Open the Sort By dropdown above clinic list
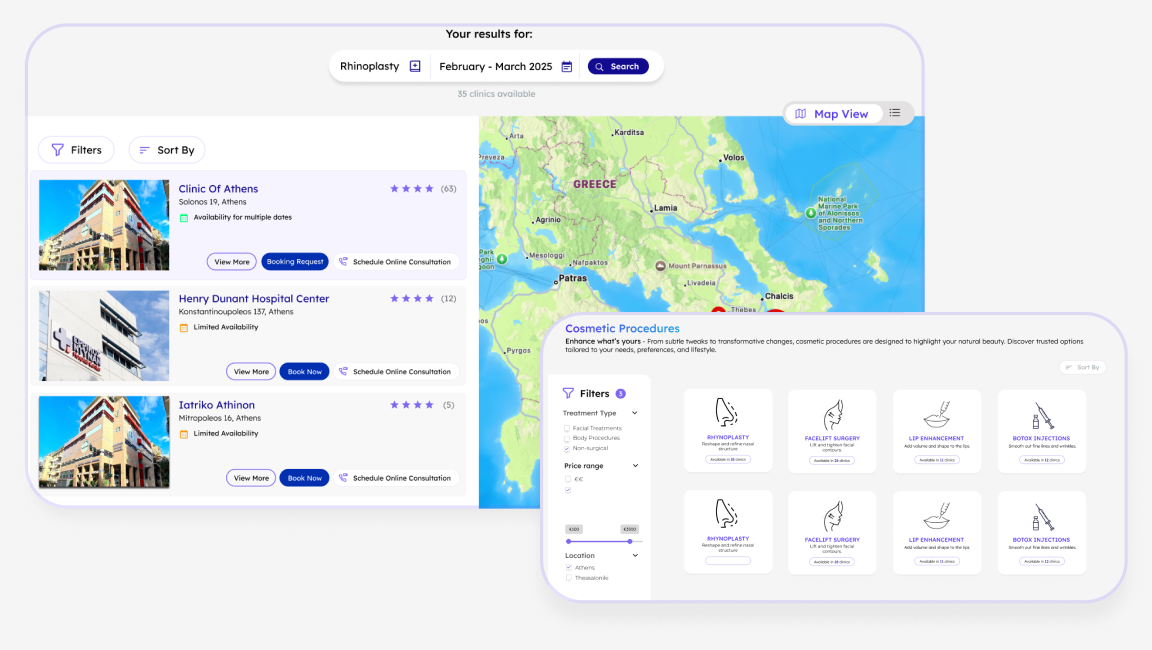 167,150
